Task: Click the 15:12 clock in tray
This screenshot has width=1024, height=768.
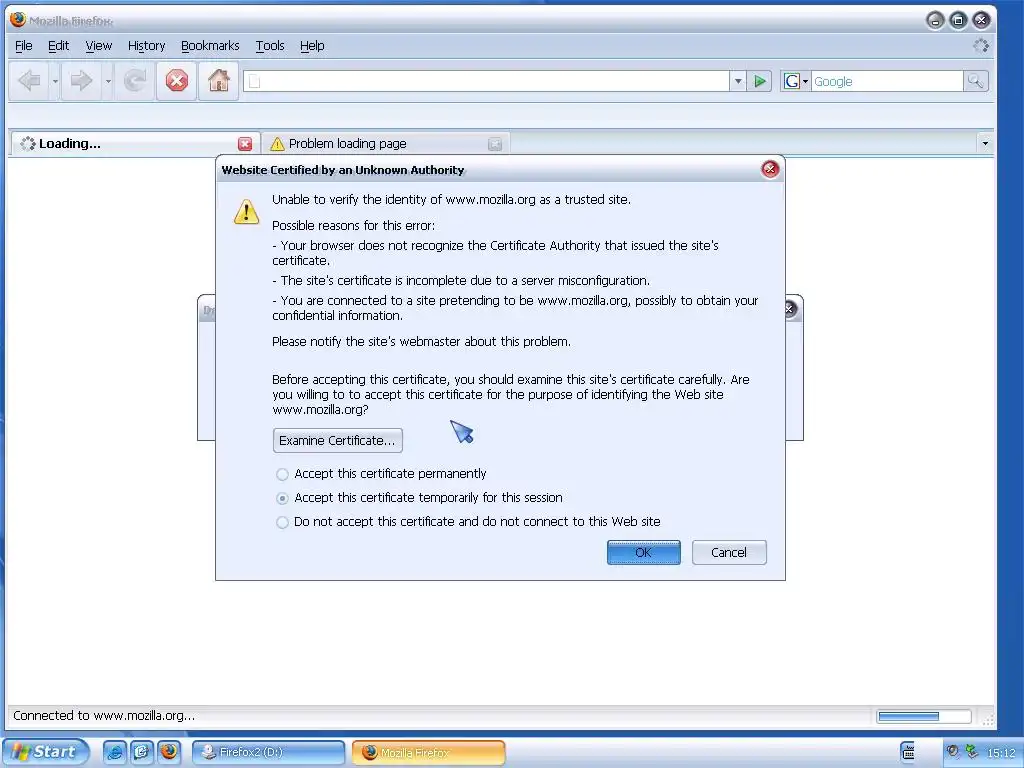Action: 1001,753
